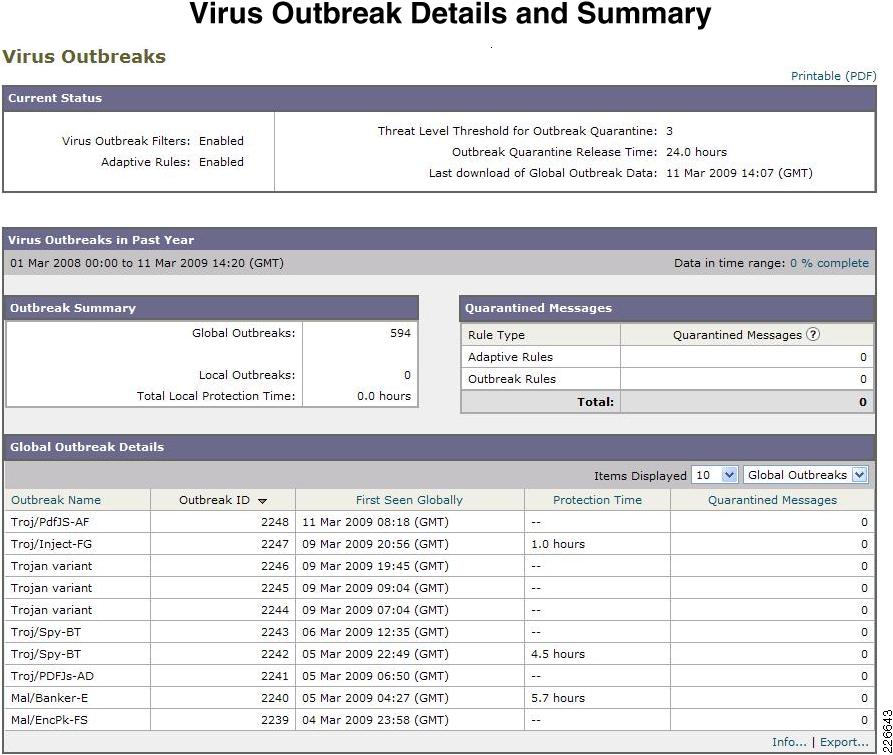Sort by Outbreak Name column
This screenshot has width=893, height=755.
coord(56,500)
